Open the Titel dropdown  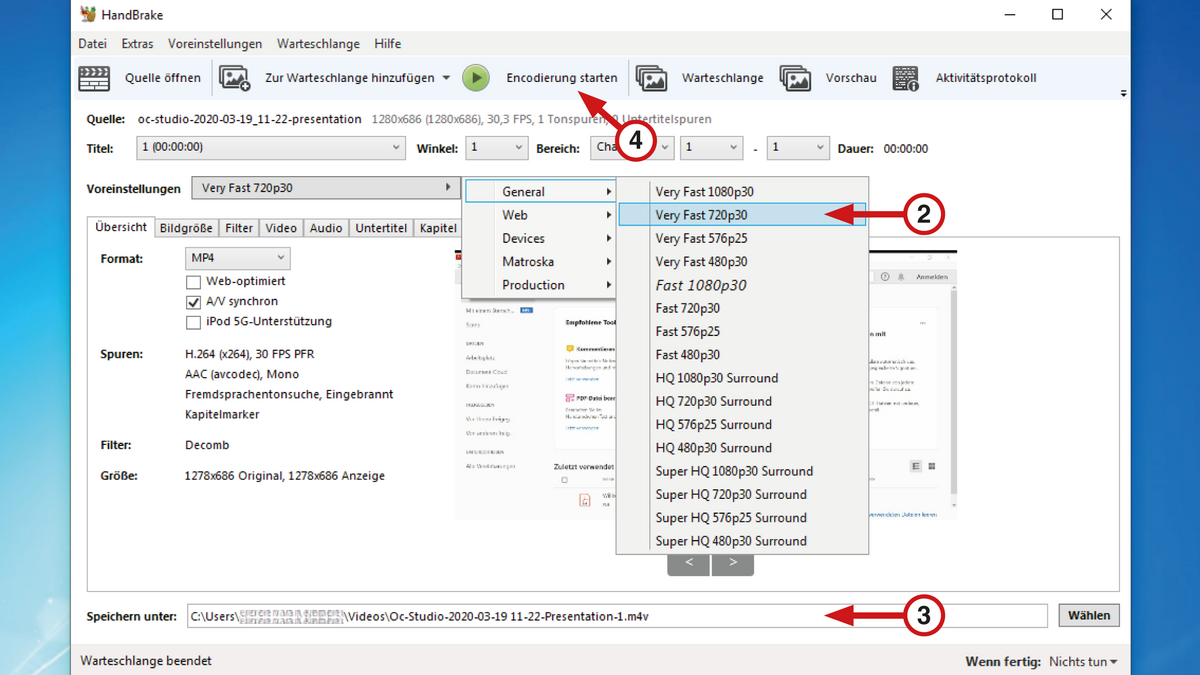click(270, 148)
